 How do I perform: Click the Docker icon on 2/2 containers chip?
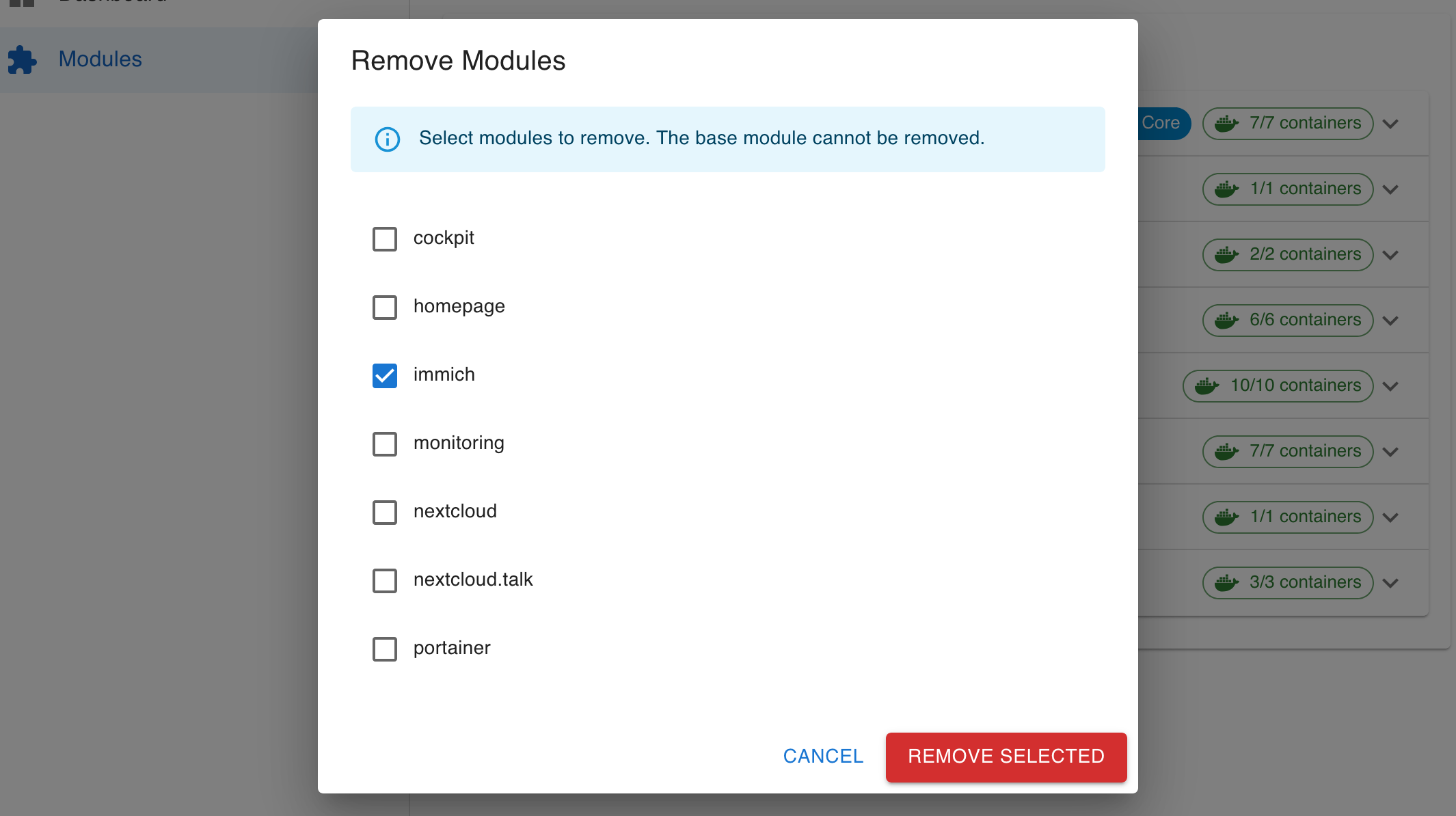tap(1227, 255)
